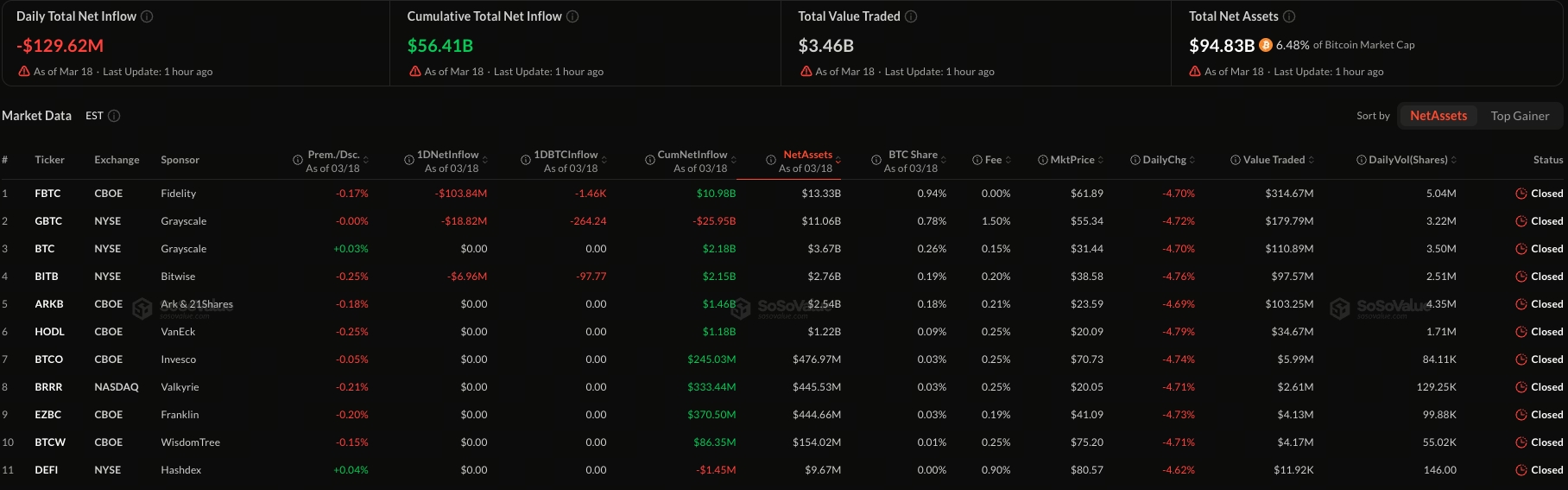This screenshot has height=490, width=1568.
Task: Click info icon before DailyChg header
Action: click(x=1135, y=160)
